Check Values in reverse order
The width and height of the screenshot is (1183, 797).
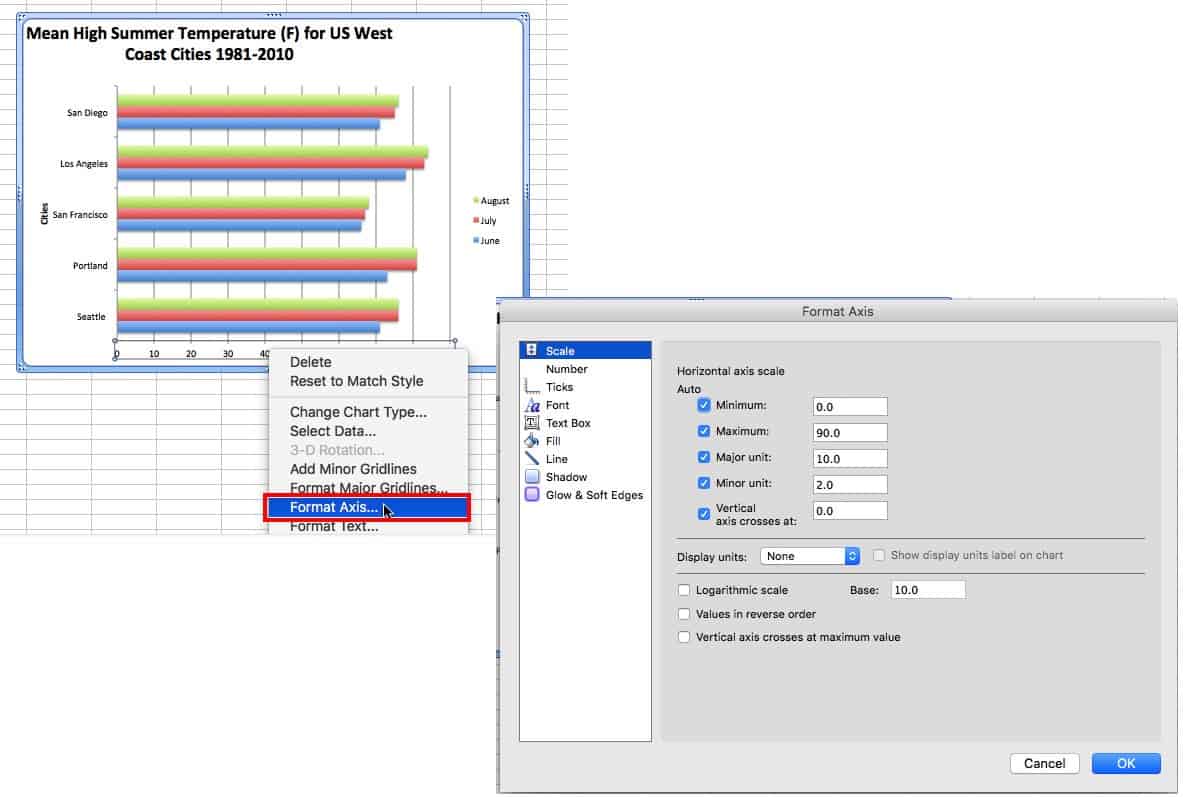tap(684, 614)
